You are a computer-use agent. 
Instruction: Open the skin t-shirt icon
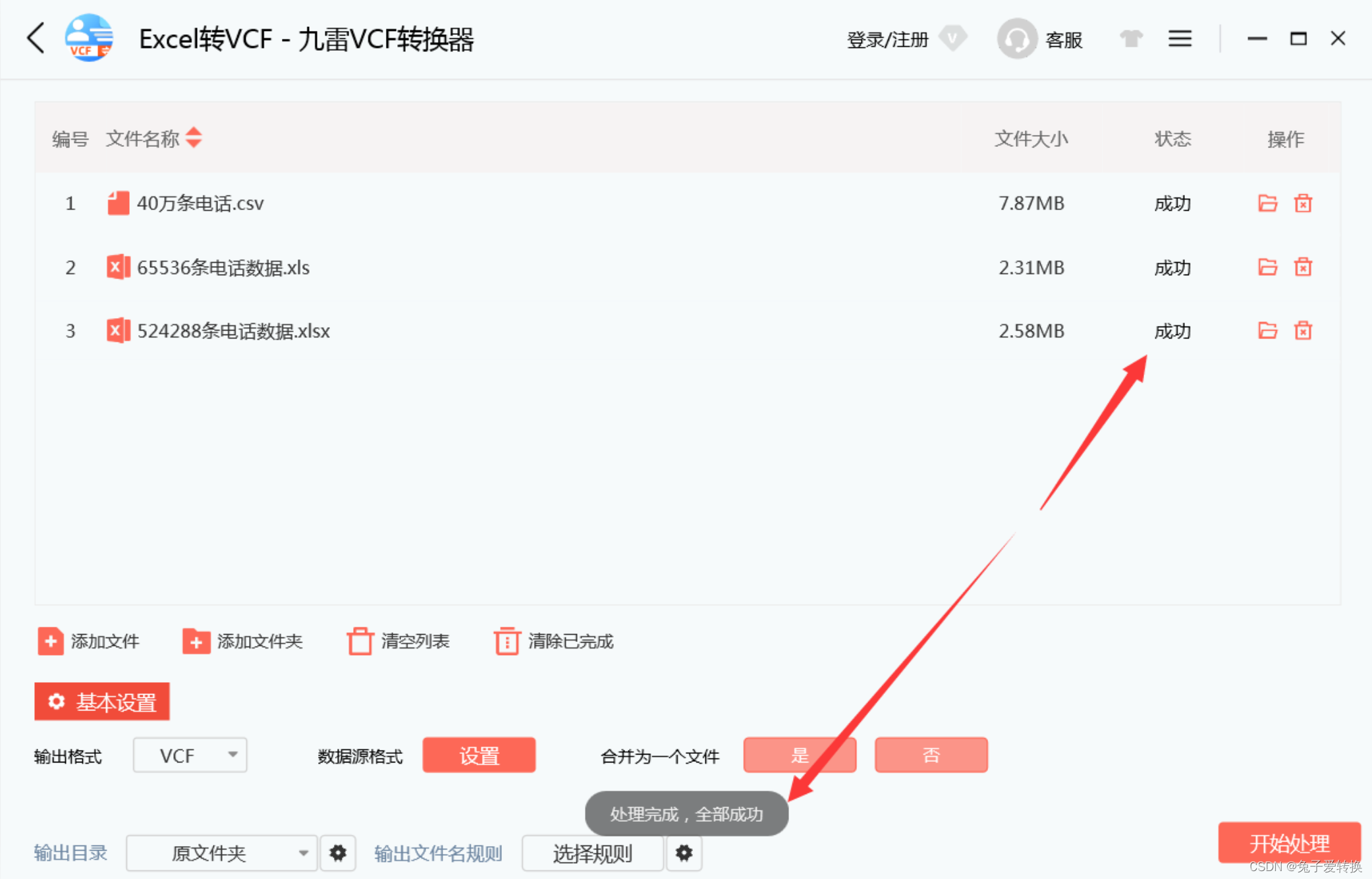tap(1131, 39)
